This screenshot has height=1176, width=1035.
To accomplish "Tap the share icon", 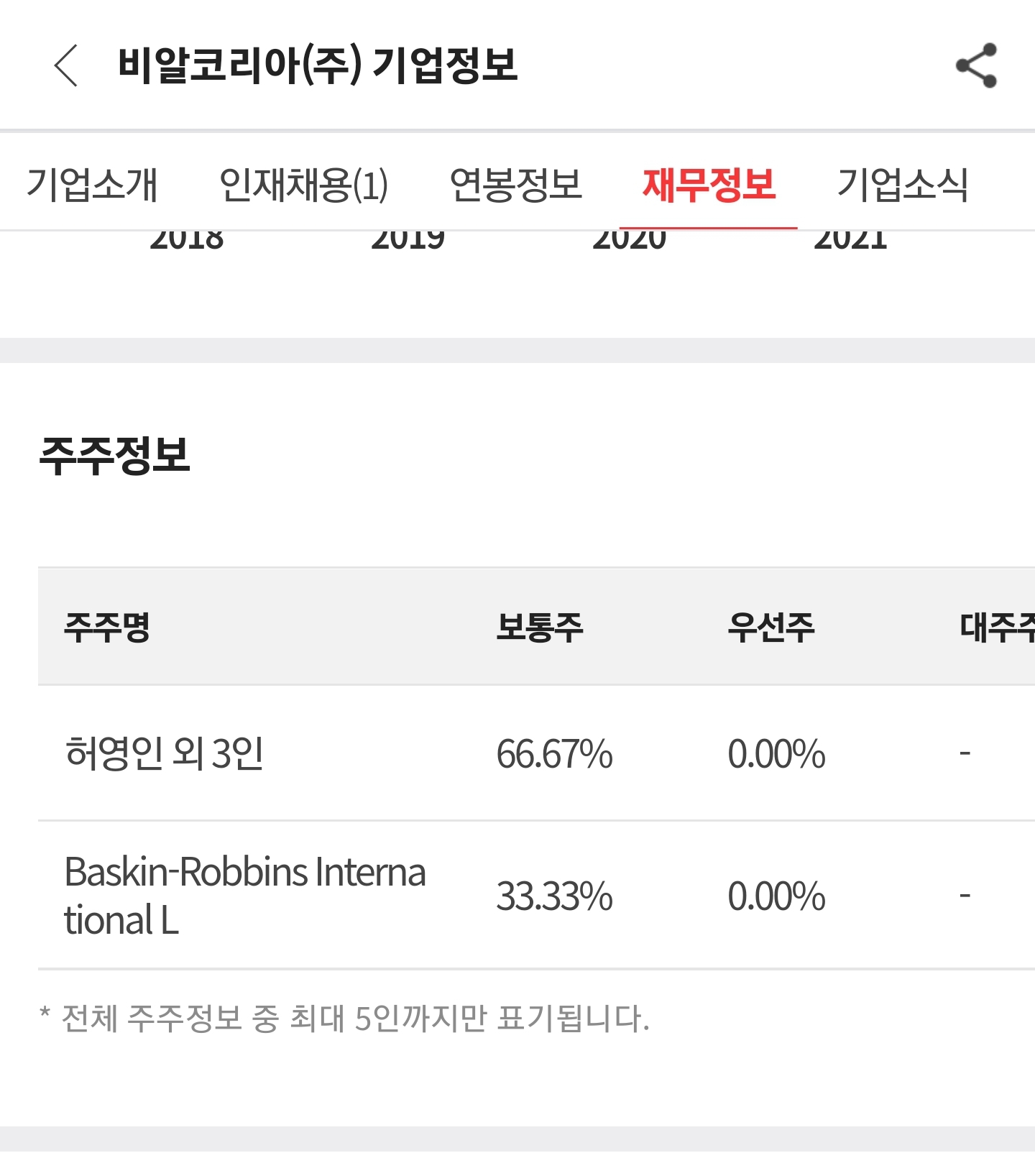I will coord(976,65).
